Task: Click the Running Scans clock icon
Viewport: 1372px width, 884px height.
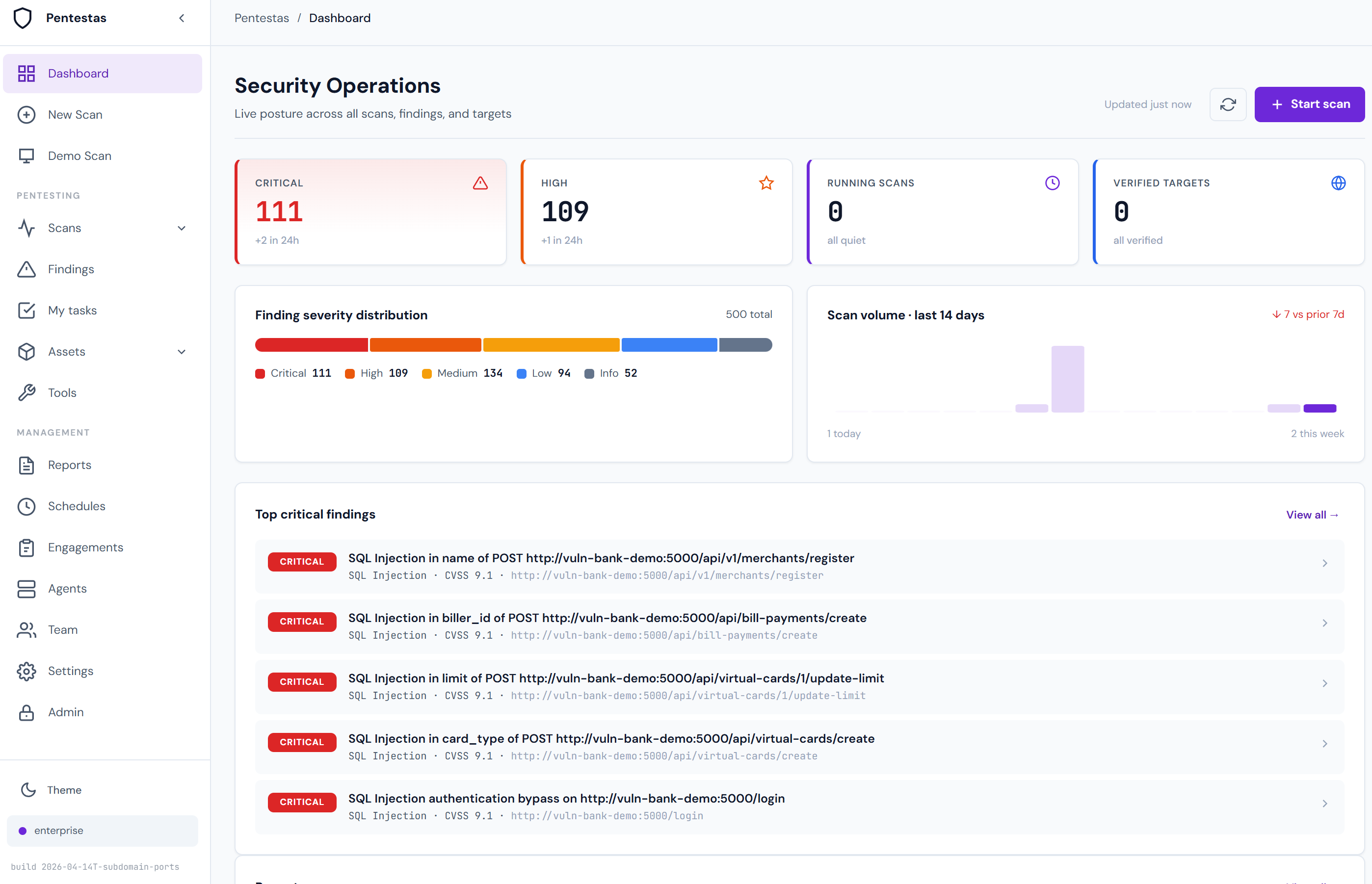Action: (1052, 183)
